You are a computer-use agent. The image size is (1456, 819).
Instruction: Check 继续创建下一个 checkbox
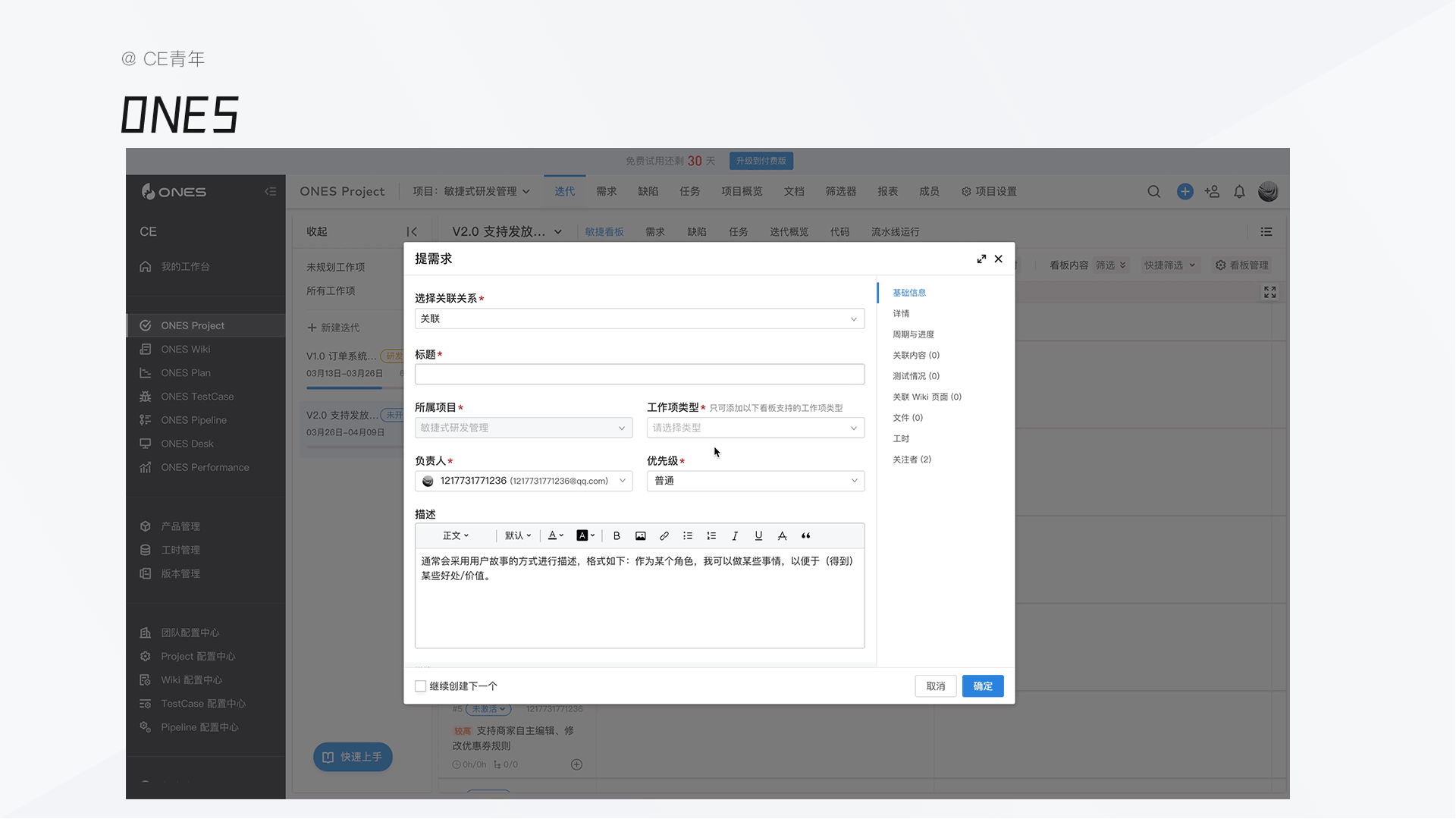[421, 686]
